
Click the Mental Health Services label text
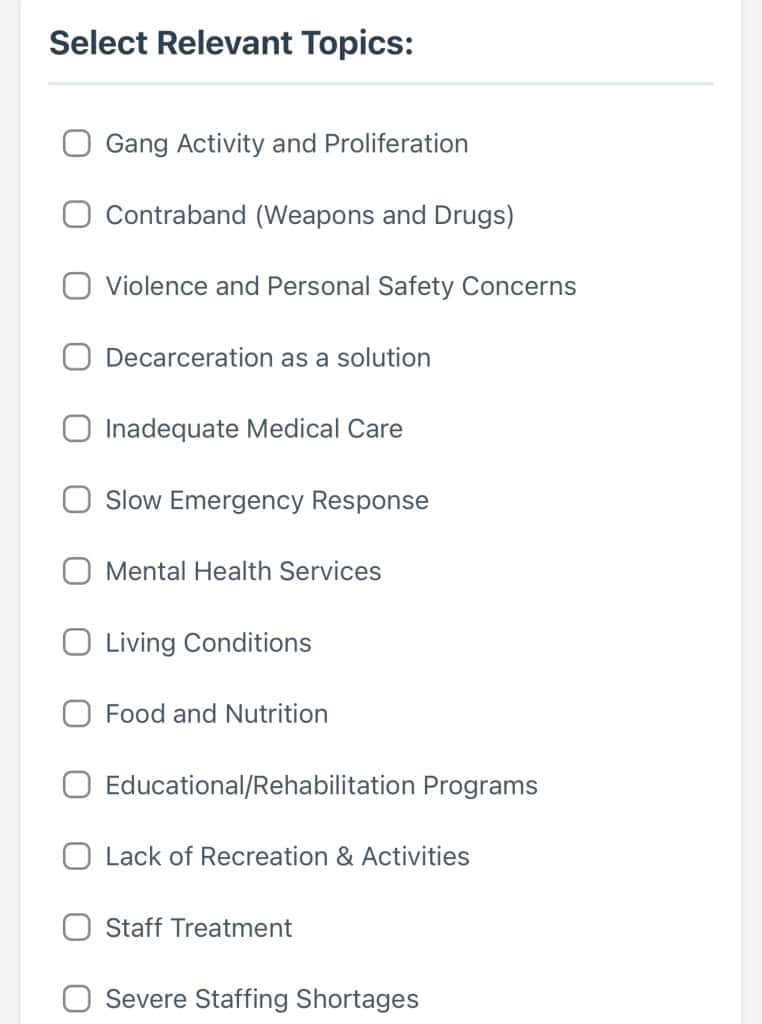[x=243, y=571]
